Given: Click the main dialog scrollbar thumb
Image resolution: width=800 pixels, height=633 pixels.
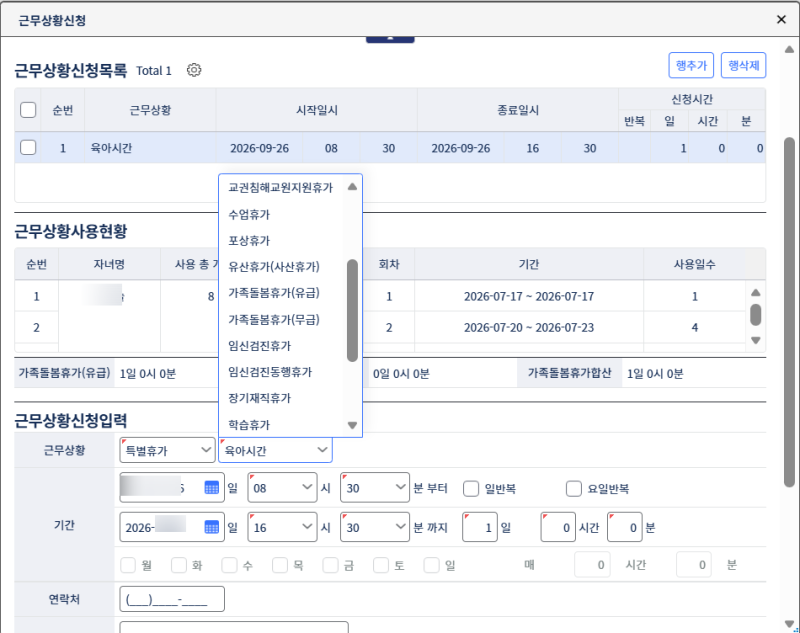Looking at the screenshot, I should tap(789, 312).
